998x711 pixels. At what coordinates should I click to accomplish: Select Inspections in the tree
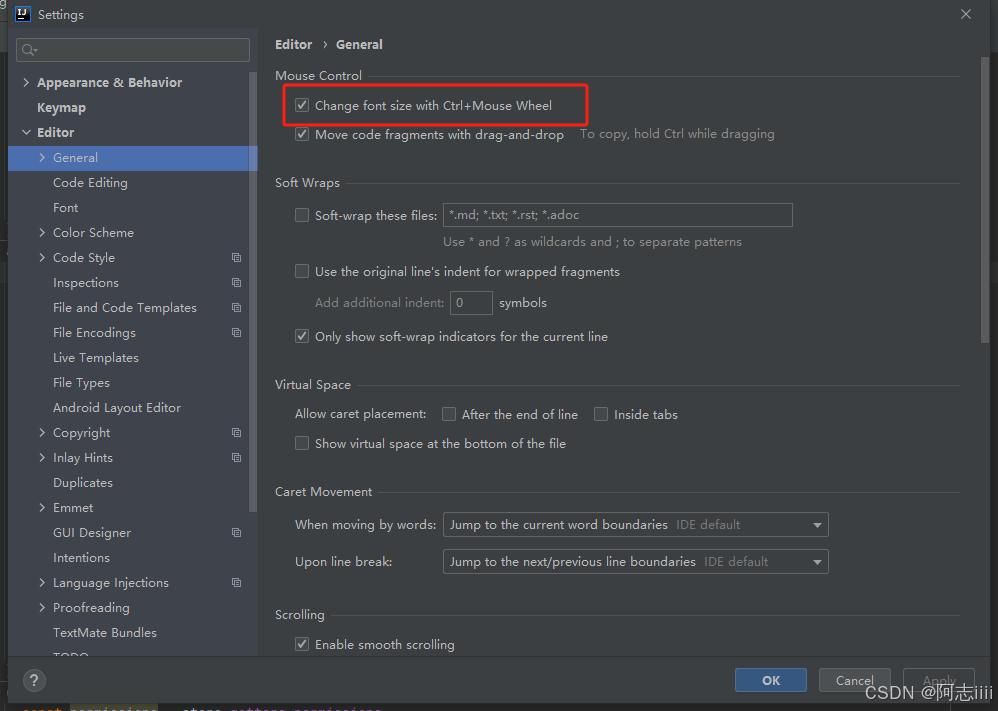point(86,283)
